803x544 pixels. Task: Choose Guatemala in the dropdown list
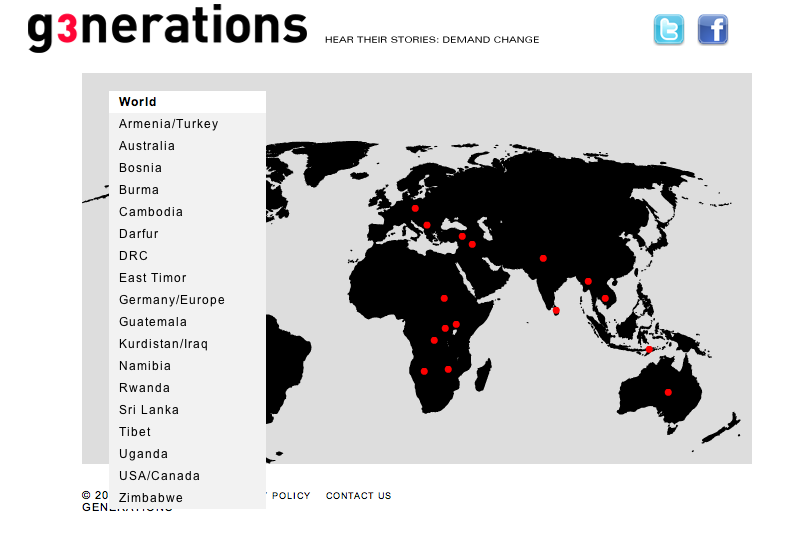click(x=153, y=322)
